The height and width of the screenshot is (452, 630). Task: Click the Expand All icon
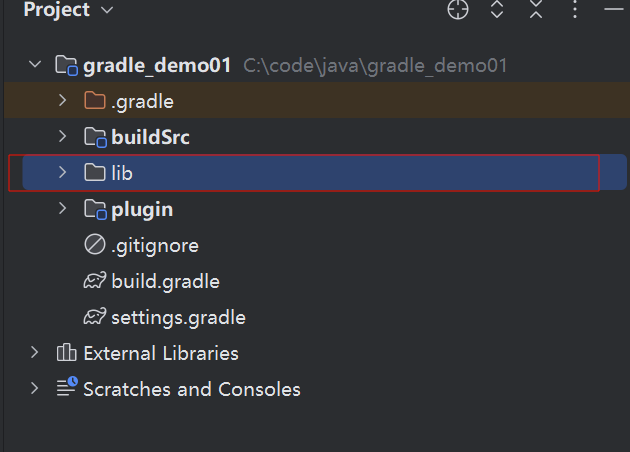497,9
